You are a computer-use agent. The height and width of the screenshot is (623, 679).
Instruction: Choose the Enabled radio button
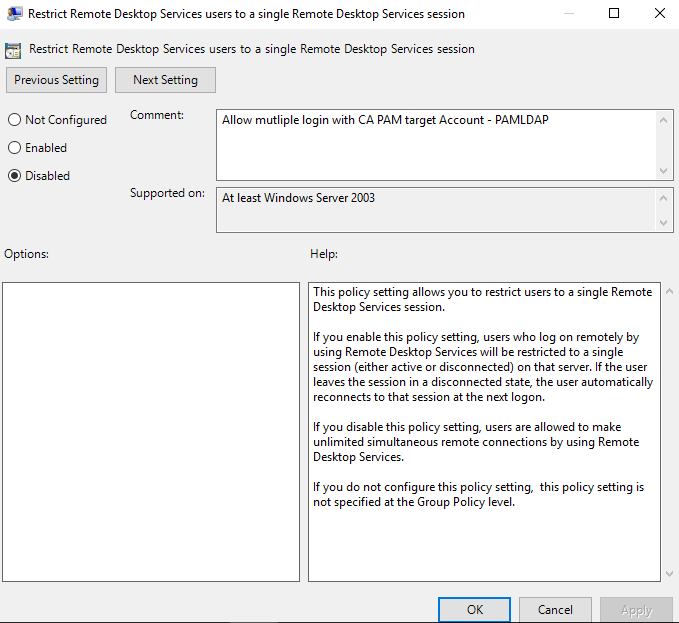(14, 148)
